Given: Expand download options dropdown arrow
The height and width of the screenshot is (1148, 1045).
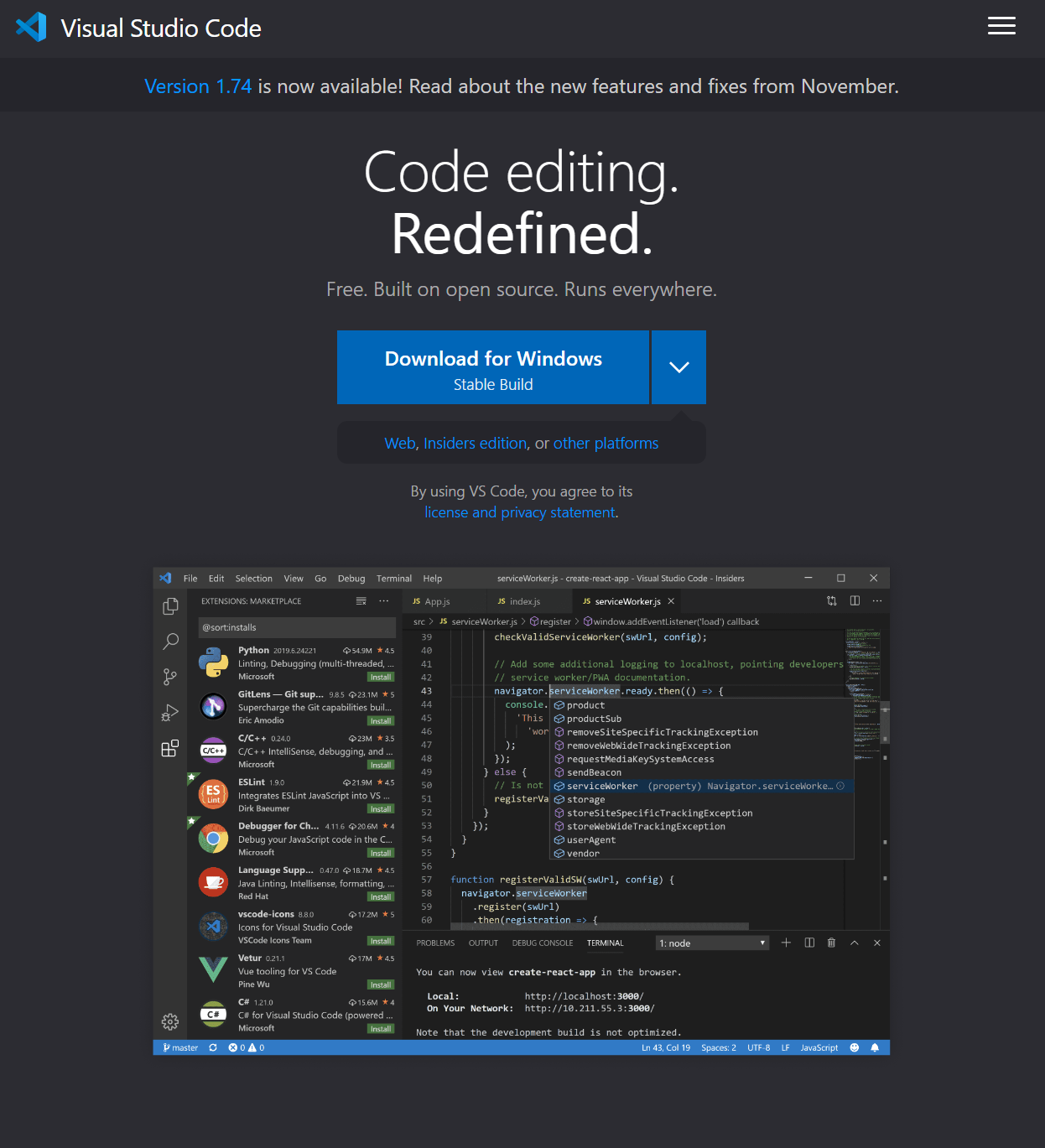Looking at the screenshot, I should [x=679, y=367].
